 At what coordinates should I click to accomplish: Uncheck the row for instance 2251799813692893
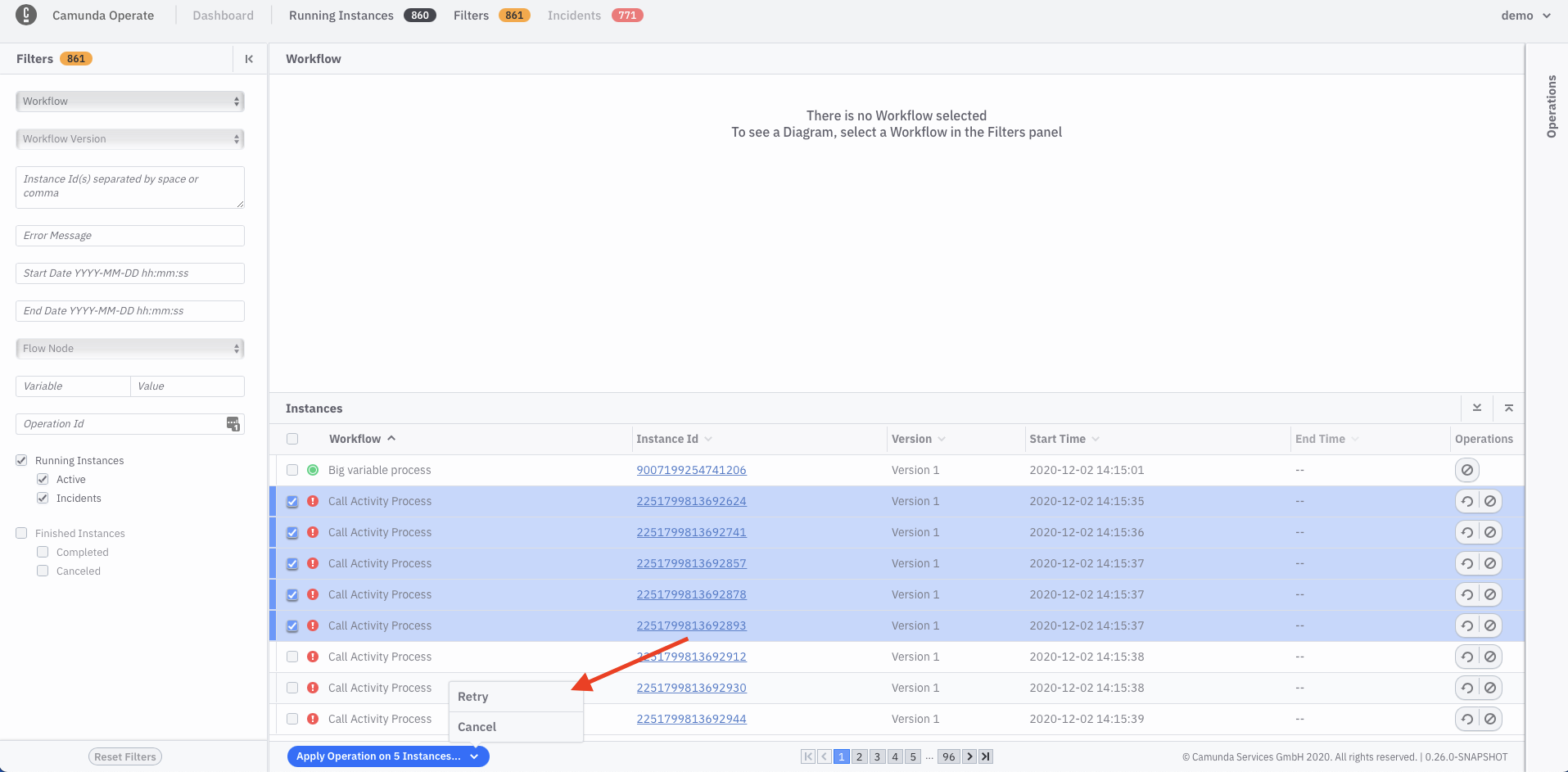pos(292,625)
